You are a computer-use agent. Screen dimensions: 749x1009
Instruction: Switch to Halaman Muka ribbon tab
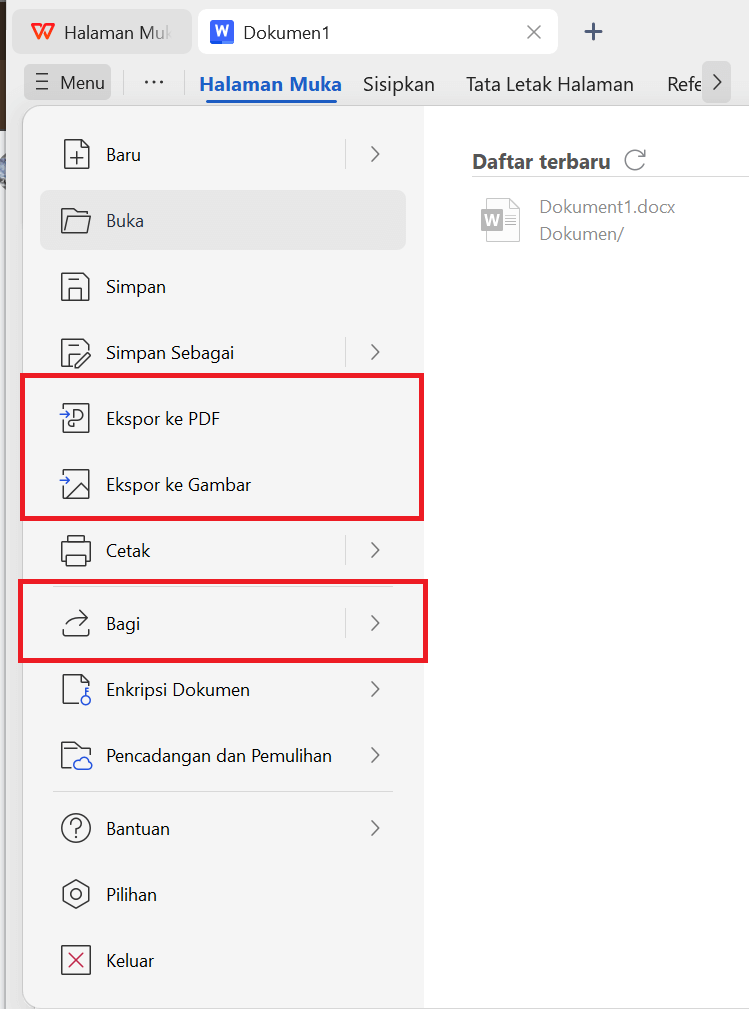tap(270, 84)
